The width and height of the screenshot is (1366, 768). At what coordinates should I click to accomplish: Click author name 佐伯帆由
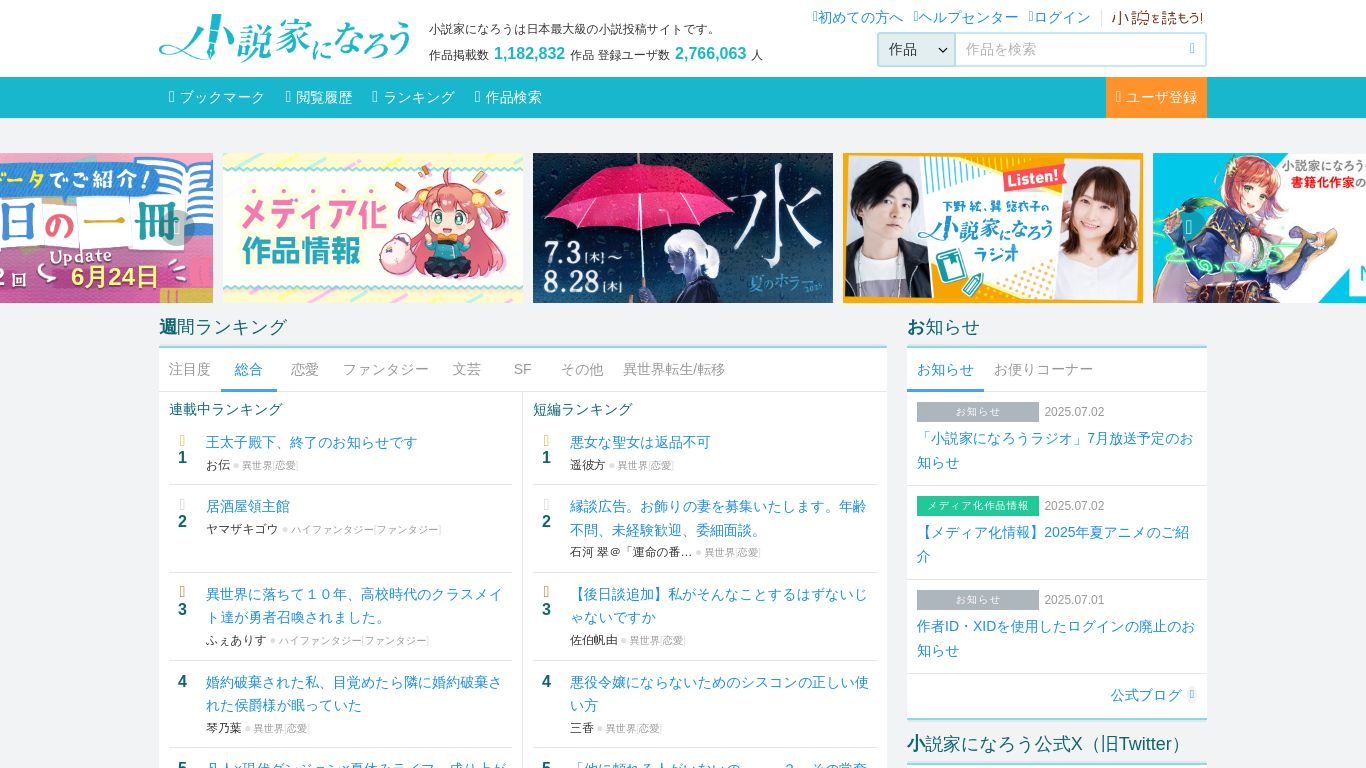594,640
